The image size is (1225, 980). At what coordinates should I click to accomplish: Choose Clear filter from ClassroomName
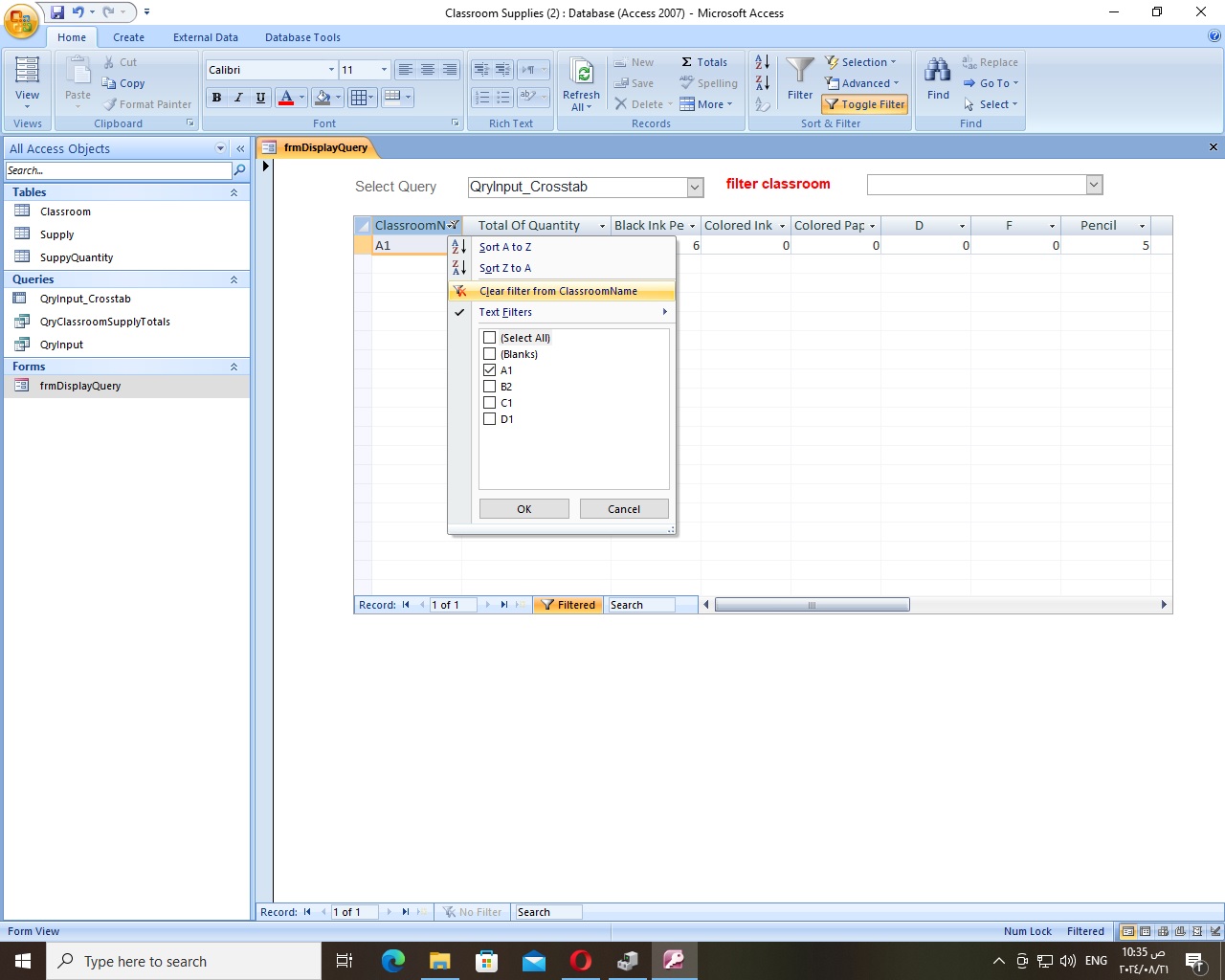558,291
